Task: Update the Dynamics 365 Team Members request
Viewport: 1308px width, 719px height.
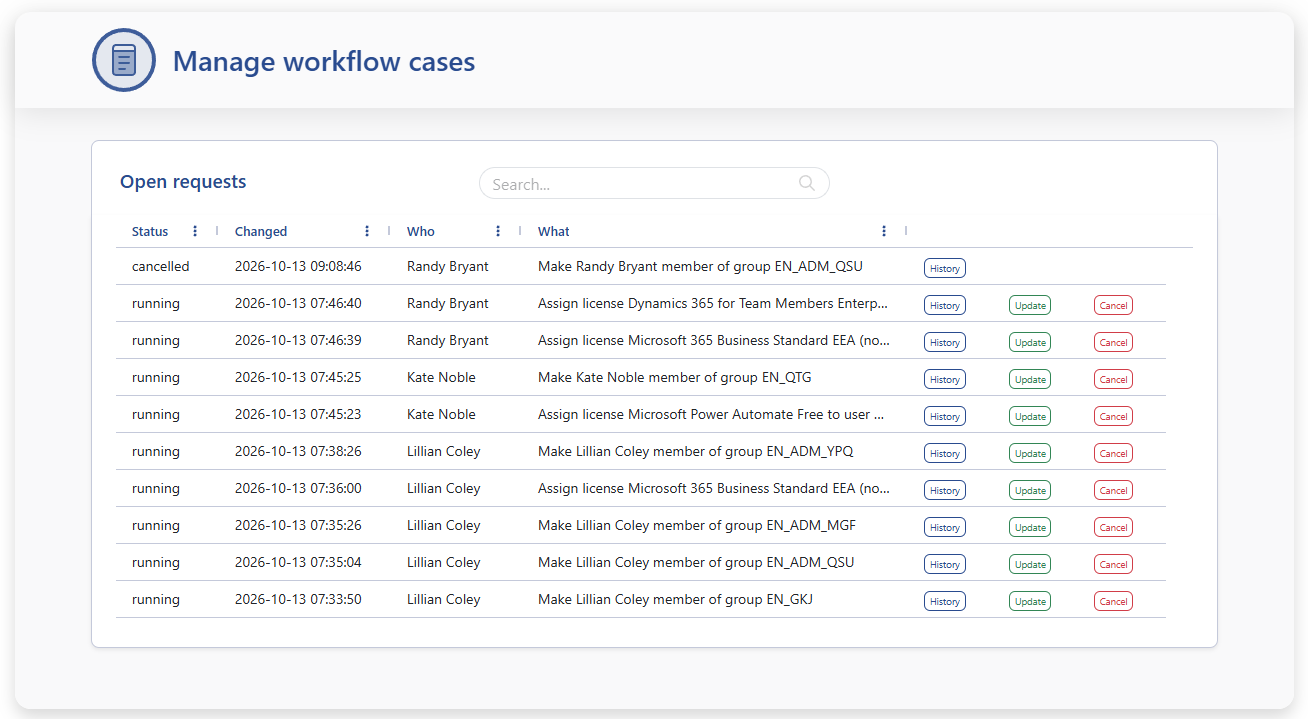Action: pyautogui.click(x=1030, y=305)
